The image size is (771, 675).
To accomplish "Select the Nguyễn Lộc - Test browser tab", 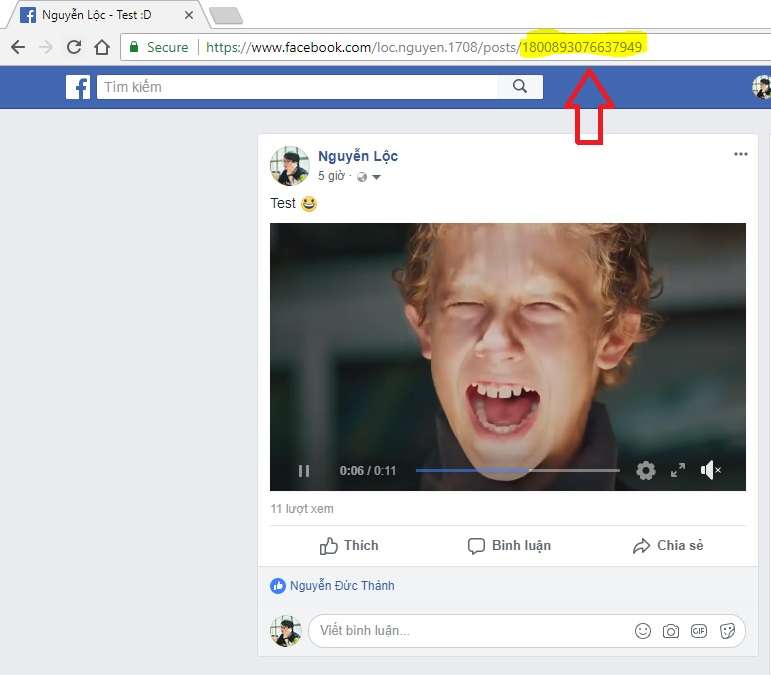I will pos(98,15).
